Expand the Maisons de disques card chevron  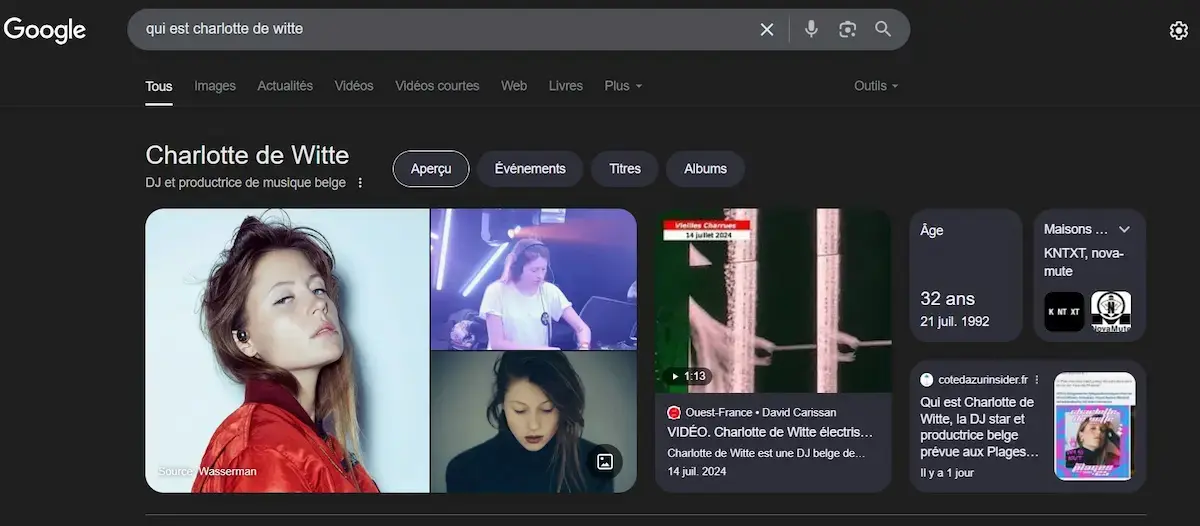(1125, 229)
